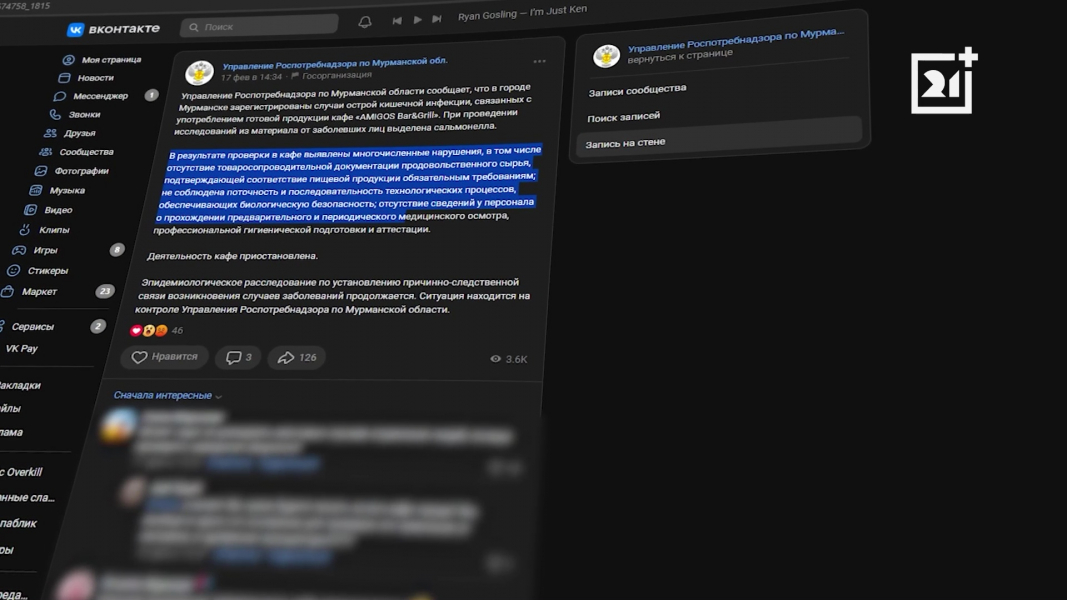Image resolution: width=1067 pixels, height=600 pixels.
Task: Click the Маркет bag icon
Action: tap(7, 292)
